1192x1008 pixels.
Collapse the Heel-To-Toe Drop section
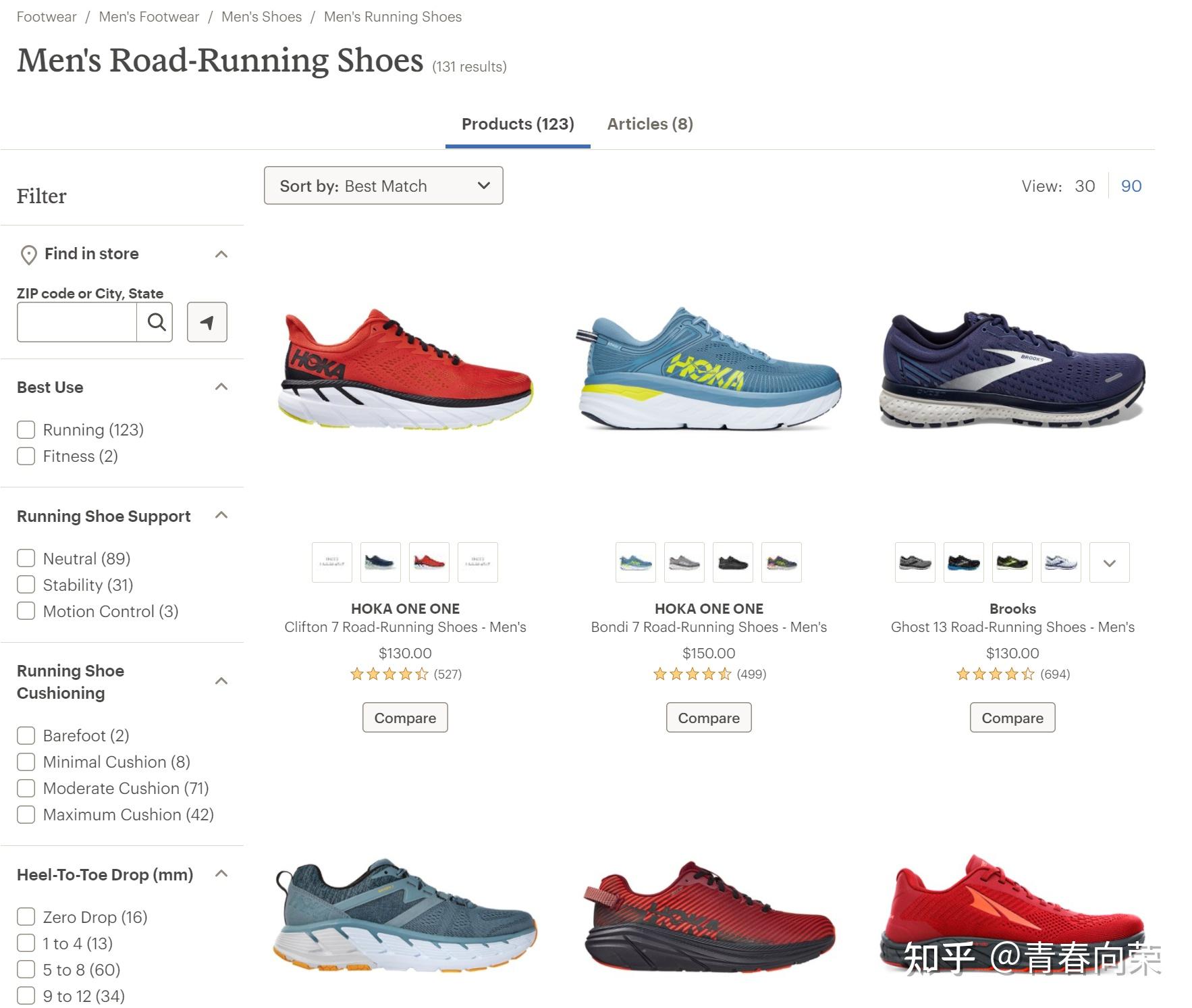pos(221,874)
